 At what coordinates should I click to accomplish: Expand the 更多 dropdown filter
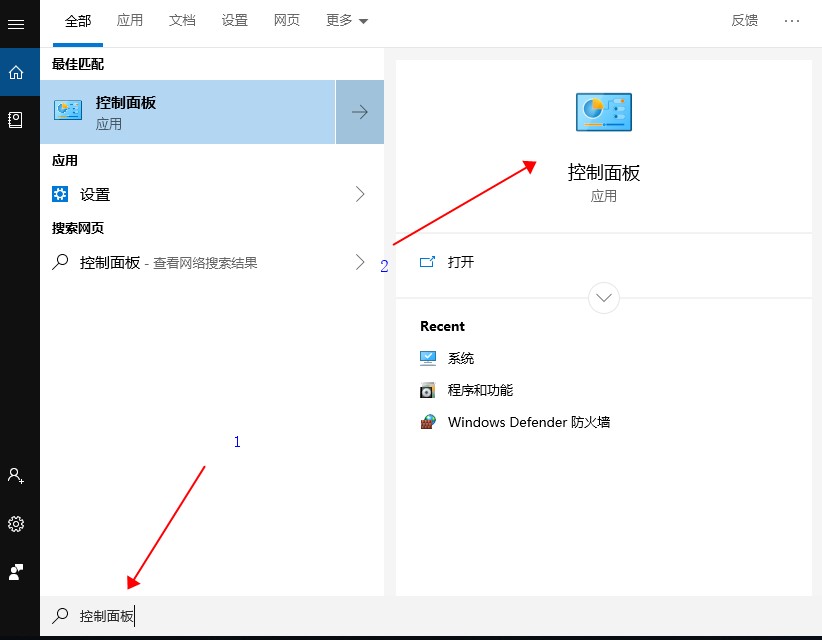[x=347, y=21]
